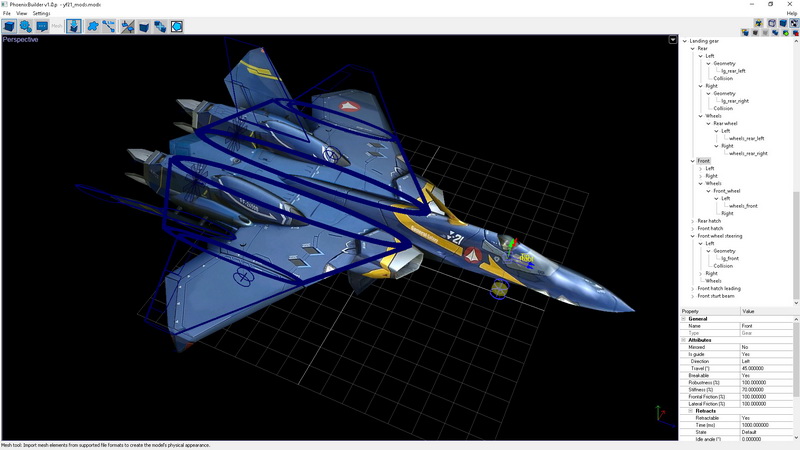This screenshot has height=450, width=800.
Task: Collapse the Landing gear tree node
Action: point(685,41)
